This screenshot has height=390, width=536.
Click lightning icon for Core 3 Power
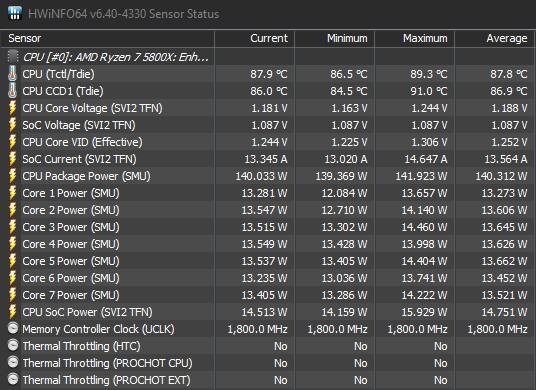(x=13, y=227)
